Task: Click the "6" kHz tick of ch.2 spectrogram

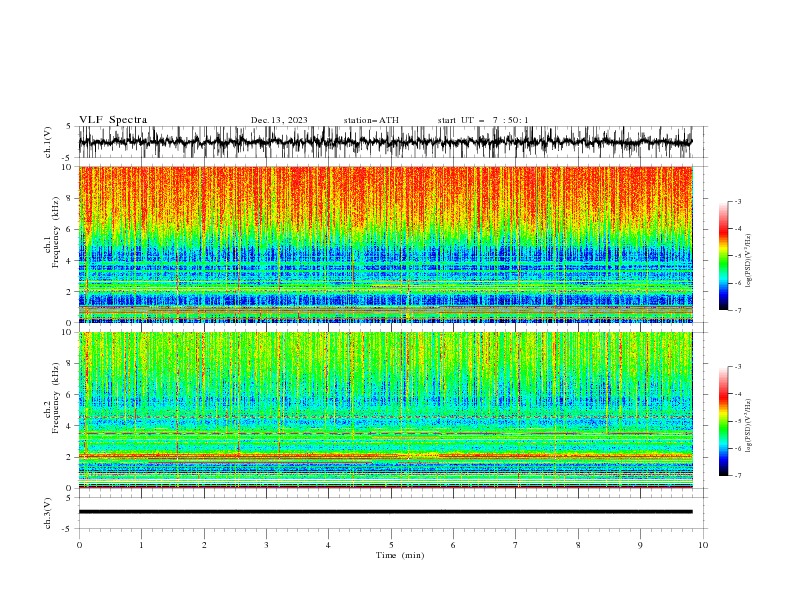Action: tap(70, 395)
